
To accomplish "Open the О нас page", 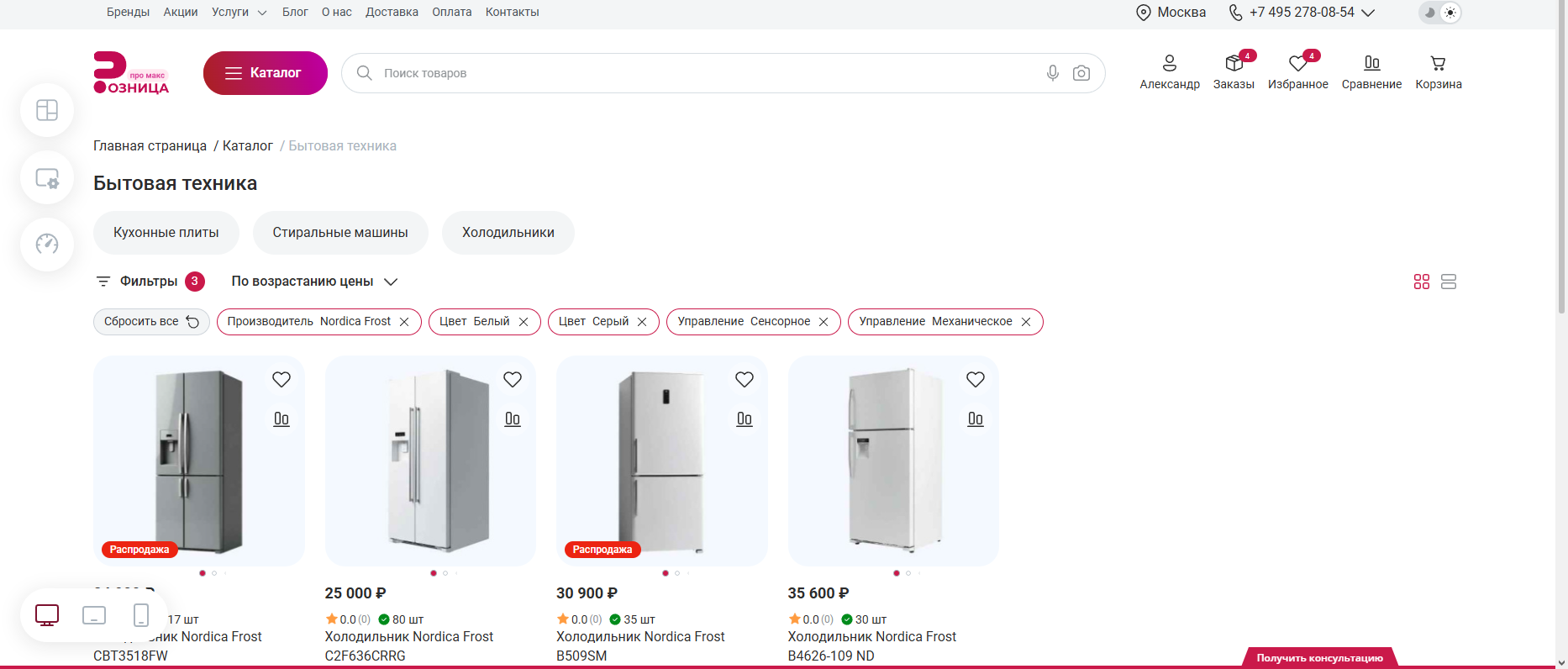I will coord(337,13).
